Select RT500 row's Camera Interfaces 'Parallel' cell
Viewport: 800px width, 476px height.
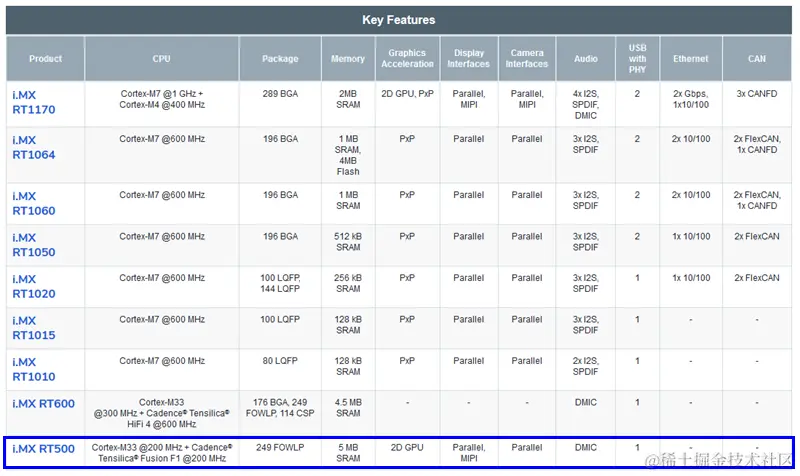(527, 453)
